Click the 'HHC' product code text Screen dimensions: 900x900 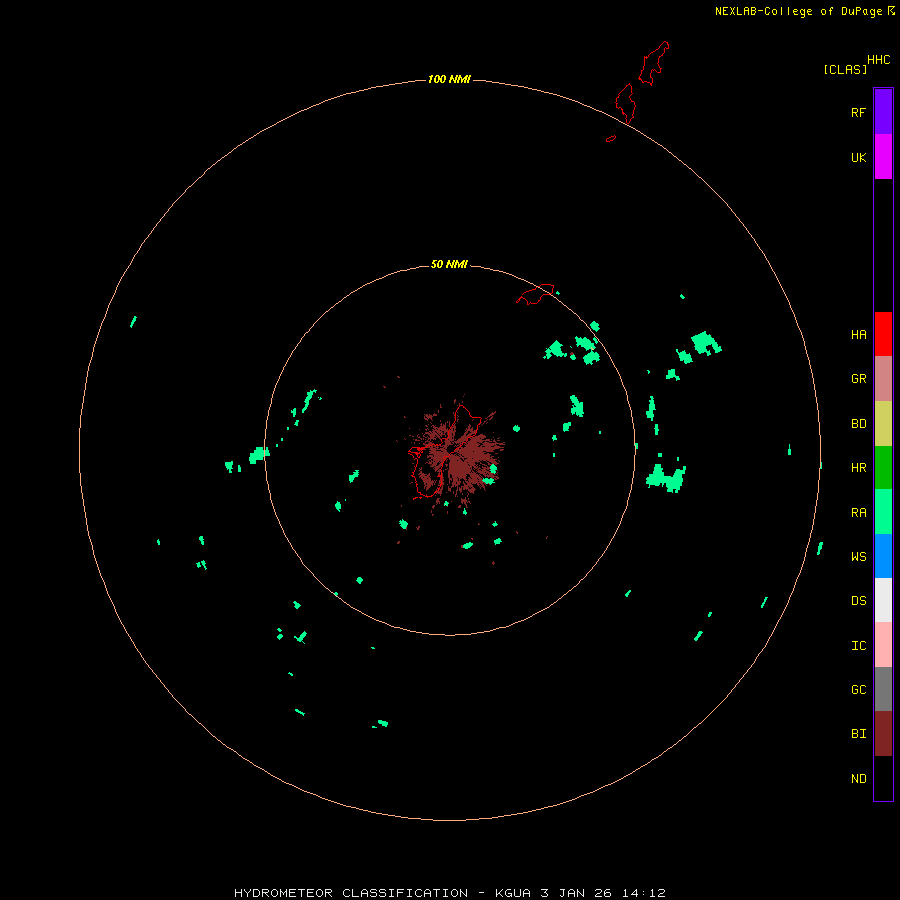(879, 60)
